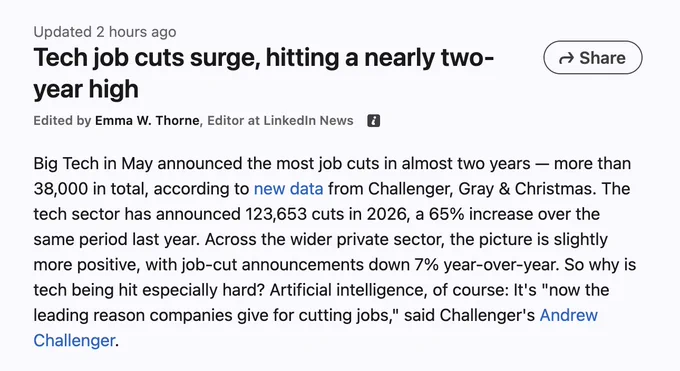Click the "123,653" cuts figure
This screenshot has width=680, height=371.
coord(276,214)
